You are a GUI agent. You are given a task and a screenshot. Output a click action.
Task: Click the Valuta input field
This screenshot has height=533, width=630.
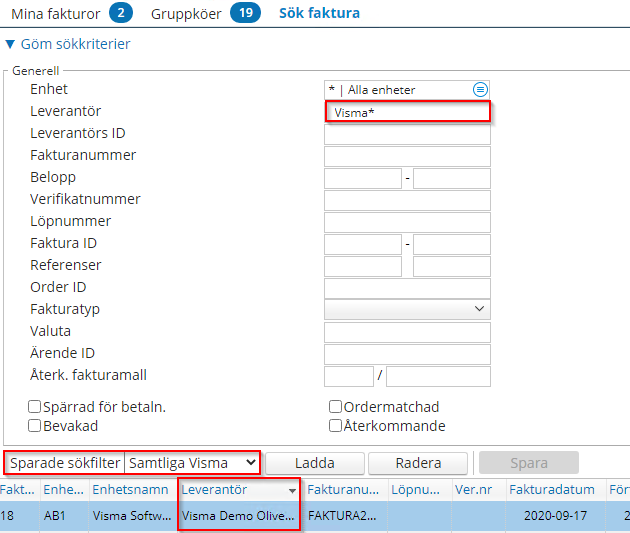point(407,332)
